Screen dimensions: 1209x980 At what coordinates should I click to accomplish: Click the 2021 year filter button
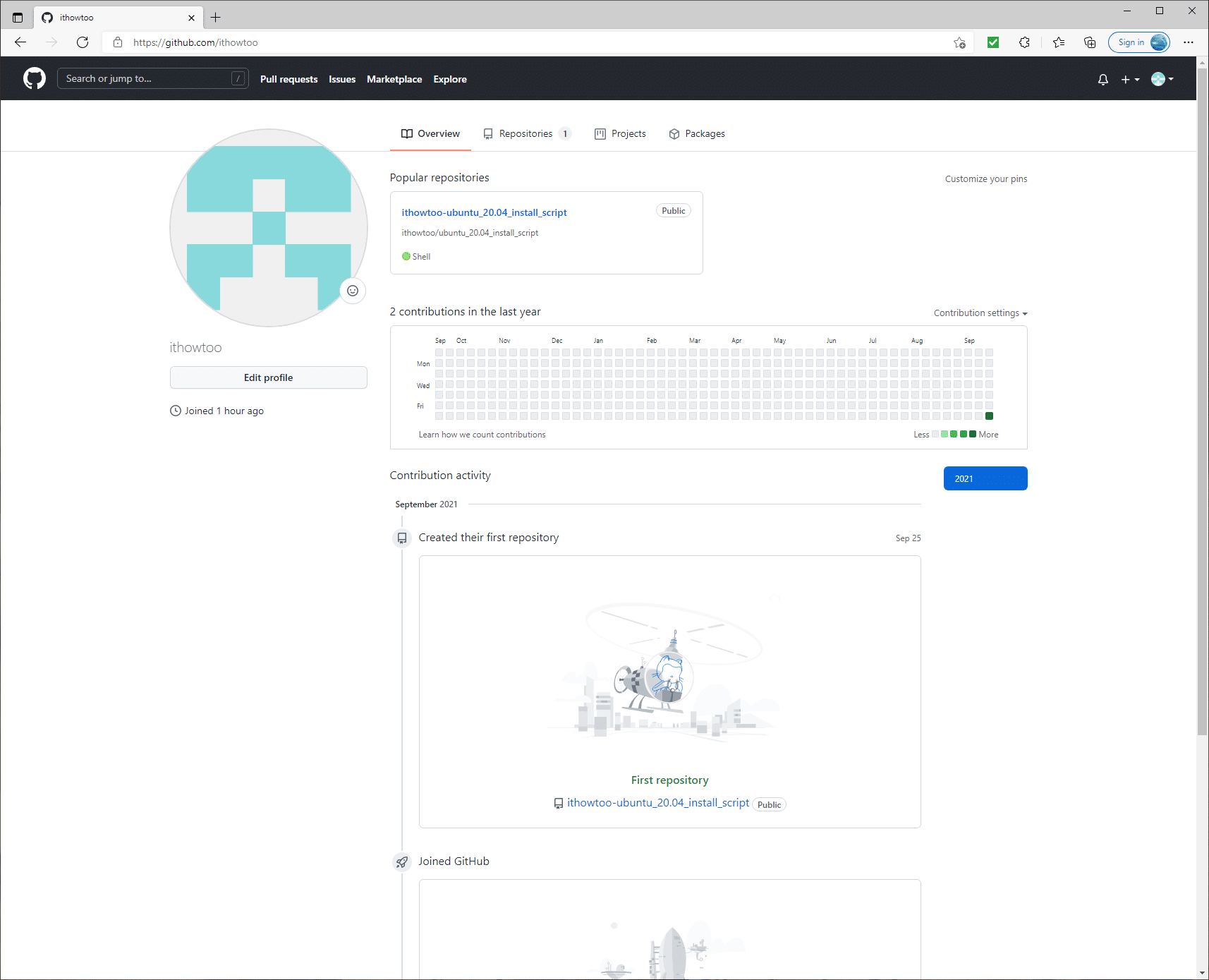985,478
